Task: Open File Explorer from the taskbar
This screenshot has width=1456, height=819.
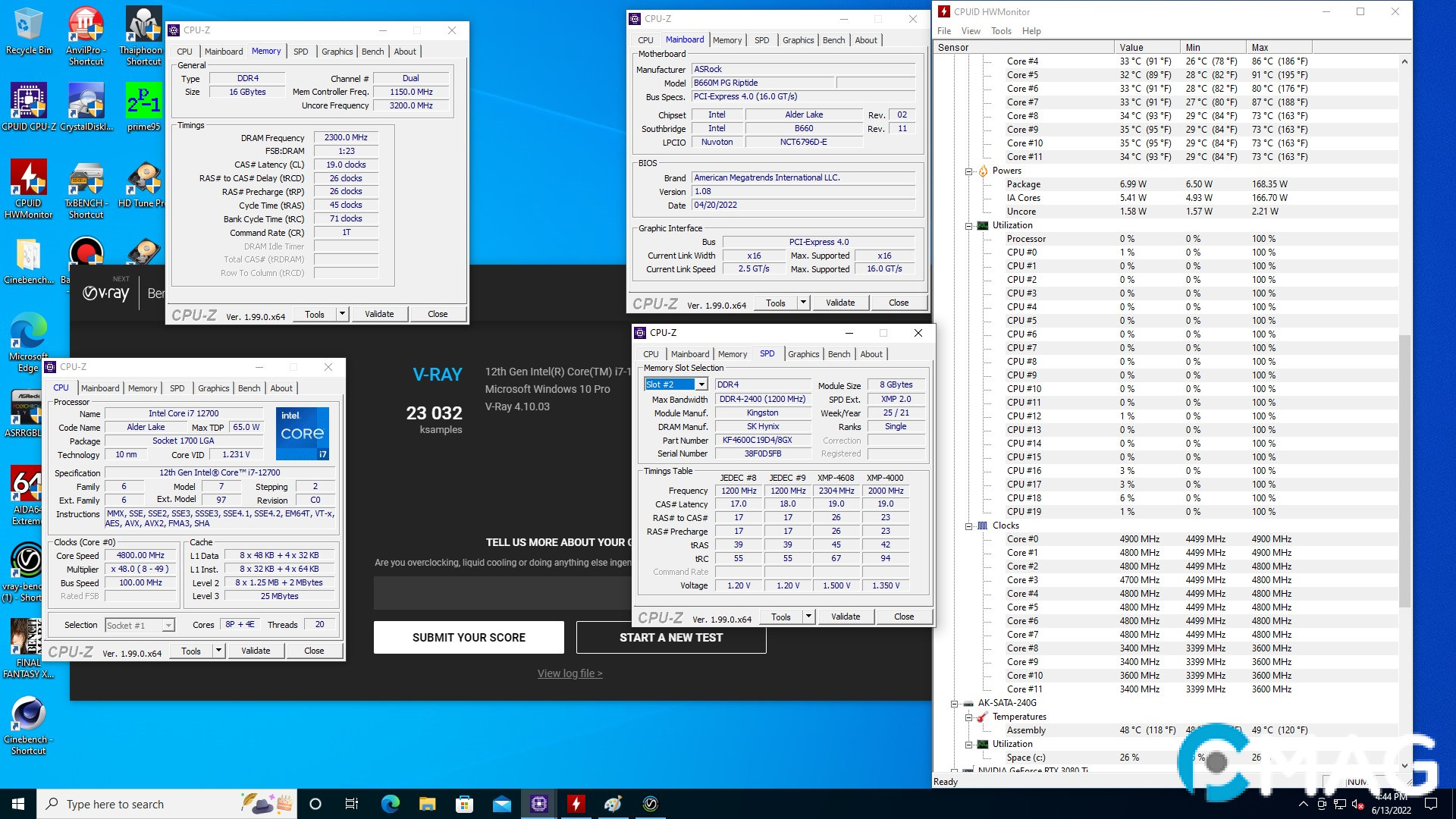Action: (x=428, y=804)
